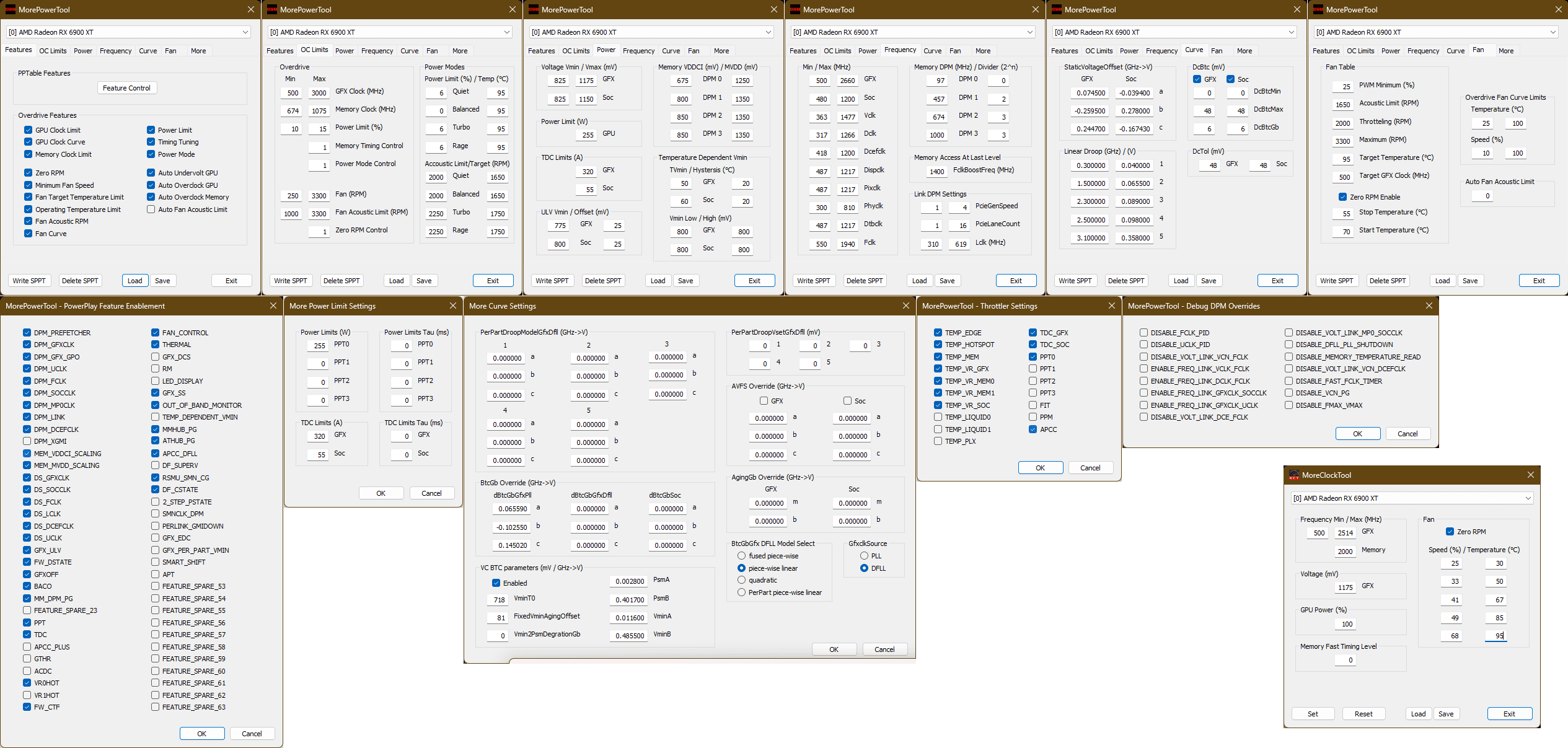Check DISABLE_FCLK_PID in Debug DPM Overrides
Screen dimensions: 1568x748
pos(1143,333)
